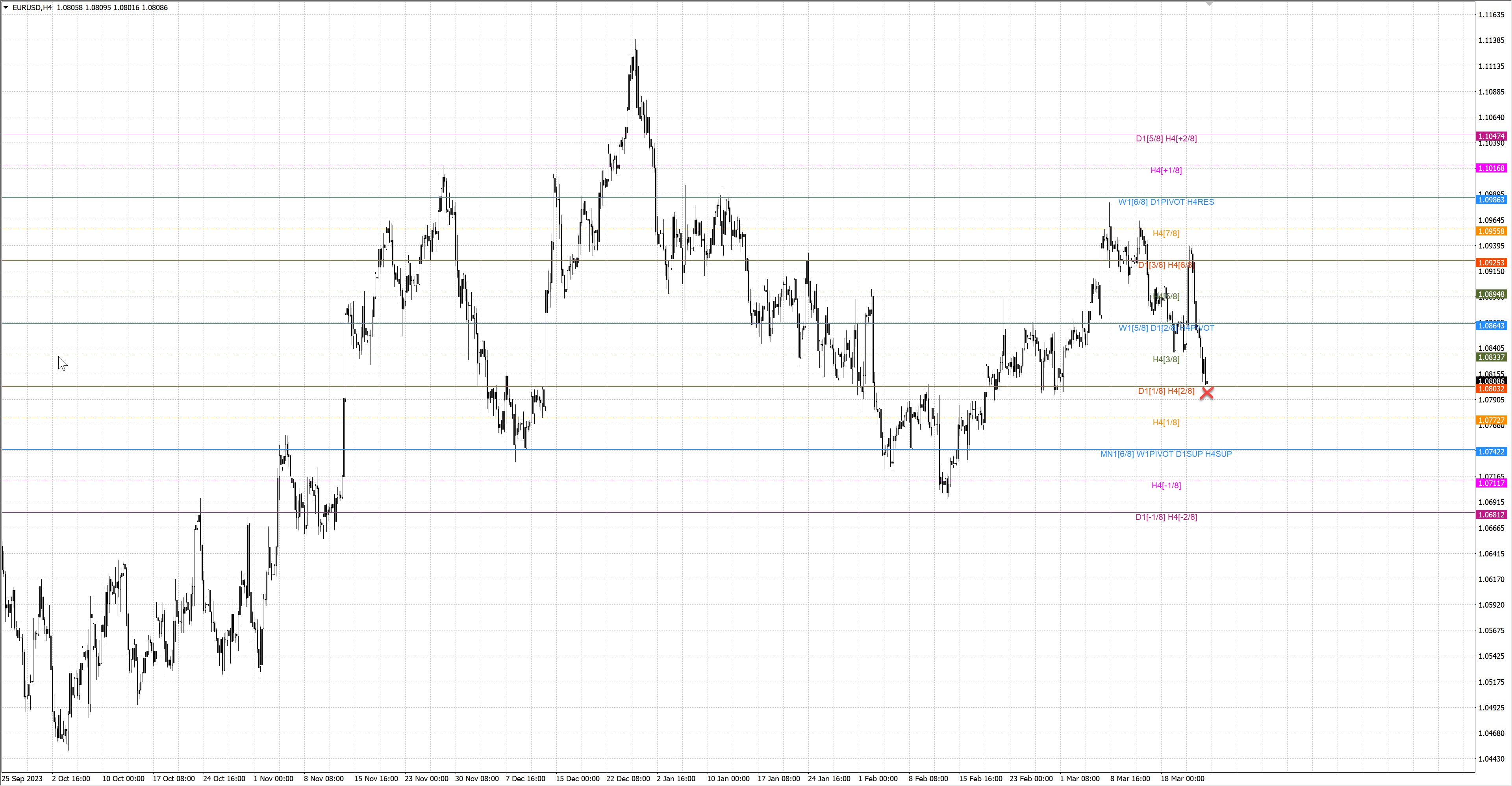The width and height of the screenshot is (1512, 786).
Task: Select the H4[-1/8] magenta level label
Action: tap(1165, 486)
